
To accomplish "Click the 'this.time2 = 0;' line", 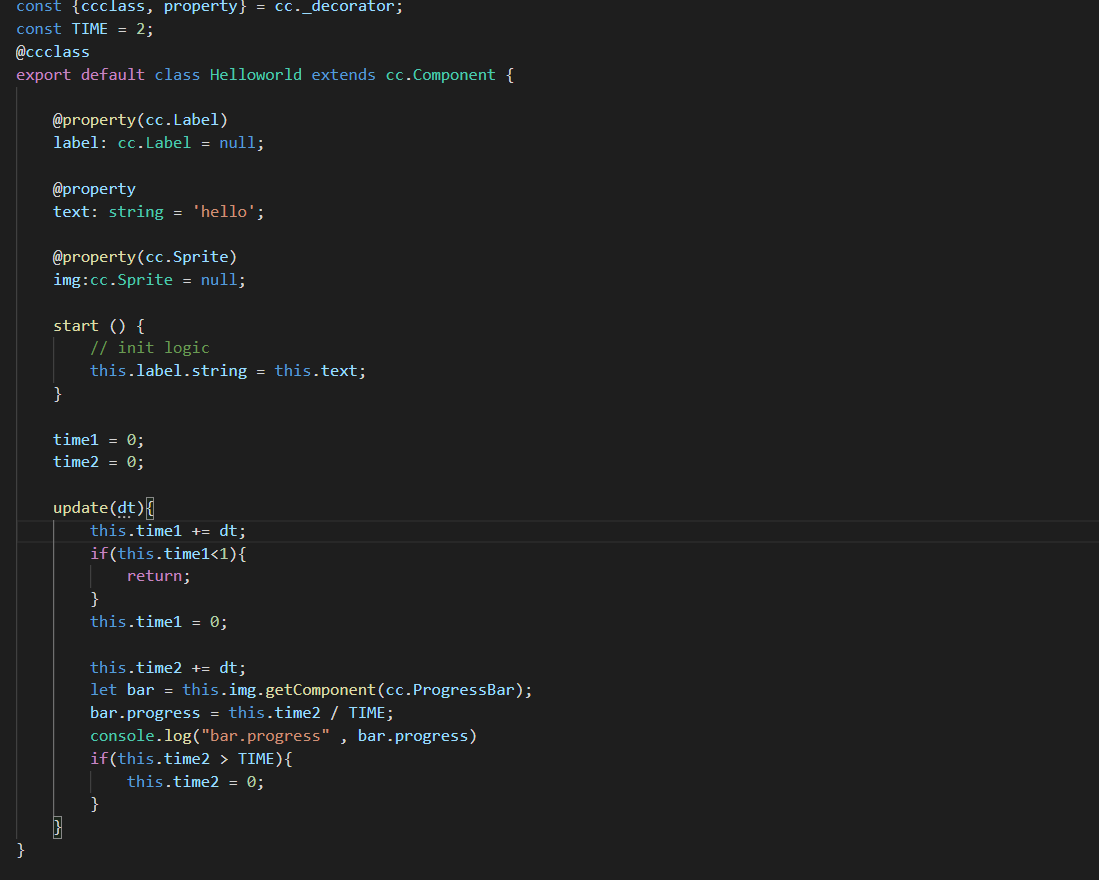I will pyautogui.click(x=196, y=782).
